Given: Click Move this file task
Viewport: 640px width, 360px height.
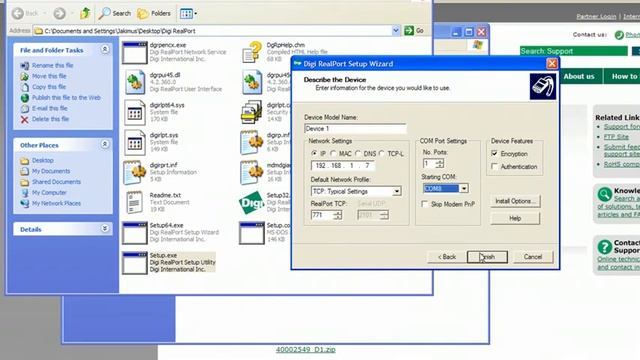Looking at the screenshot, I should [x=49, y=76].
